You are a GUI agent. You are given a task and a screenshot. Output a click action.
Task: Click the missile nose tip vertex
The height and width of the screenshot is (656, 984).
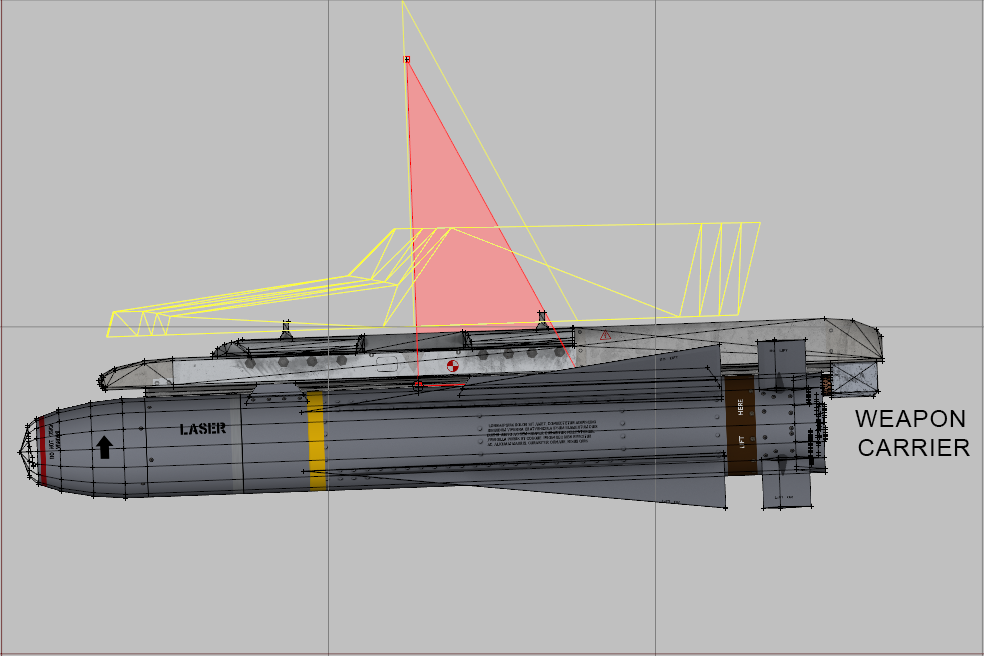(20, 452)
